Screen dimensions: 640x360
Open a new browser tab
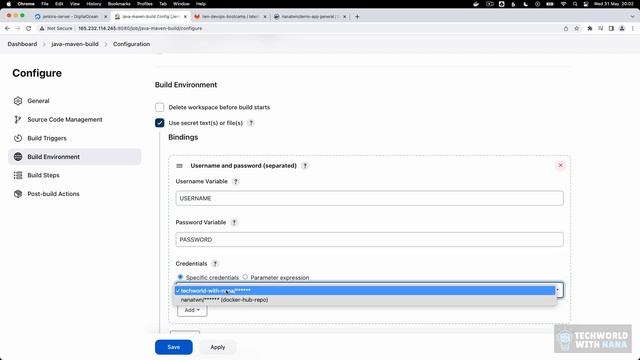click(357, 16)
